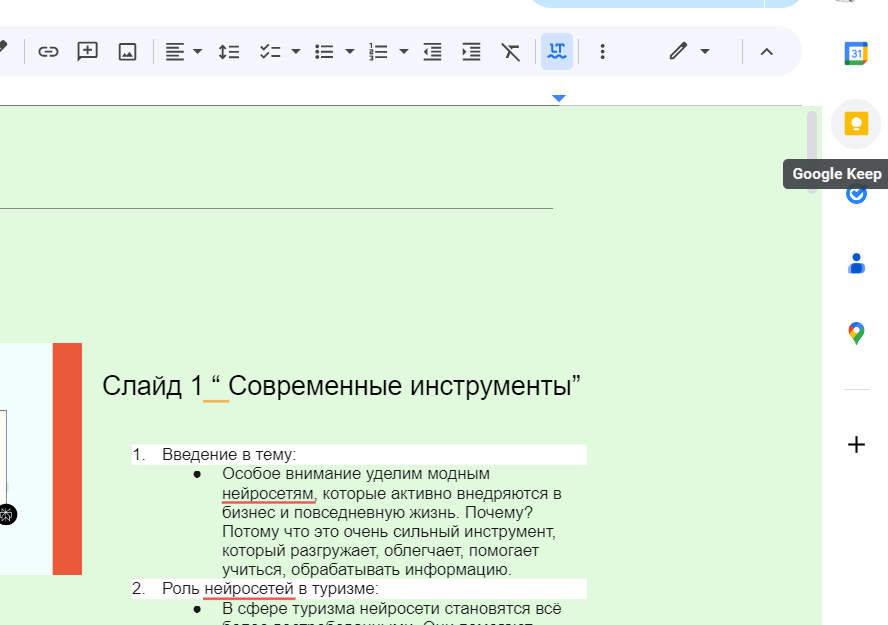Insert an image
This screenshot has height=625, width=888.
(x=126, y=51)
